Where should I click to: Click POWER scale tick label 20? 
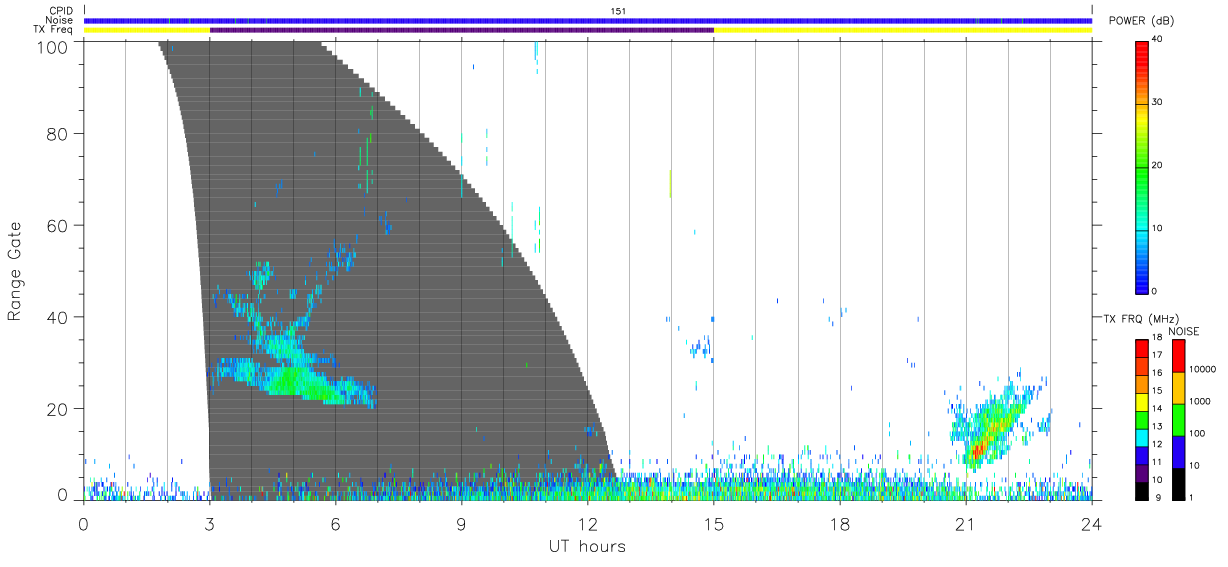tap(1157, 166)
